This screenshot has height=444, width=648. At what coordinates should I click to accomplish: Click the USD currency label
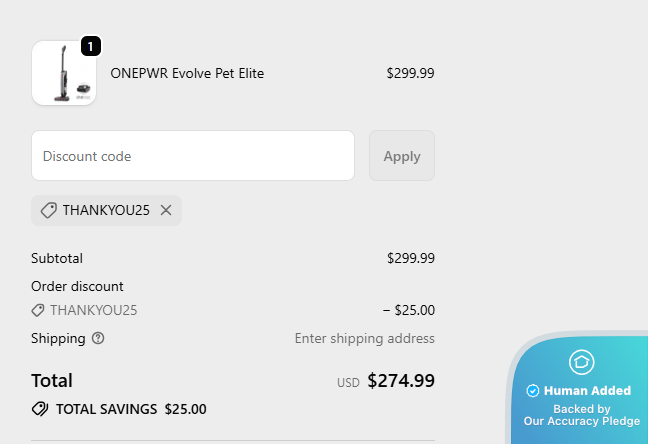348,382
